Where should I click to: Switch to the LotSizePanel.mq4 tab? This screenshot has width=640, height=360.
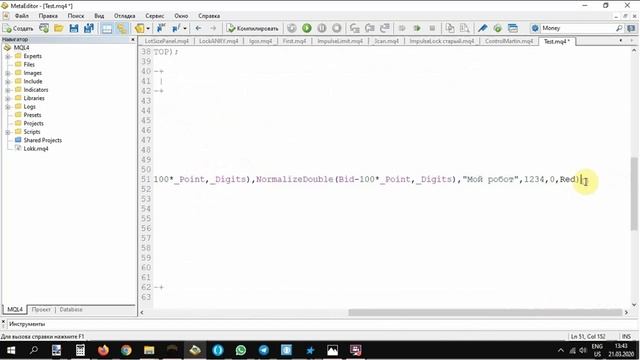click(167, 41)
